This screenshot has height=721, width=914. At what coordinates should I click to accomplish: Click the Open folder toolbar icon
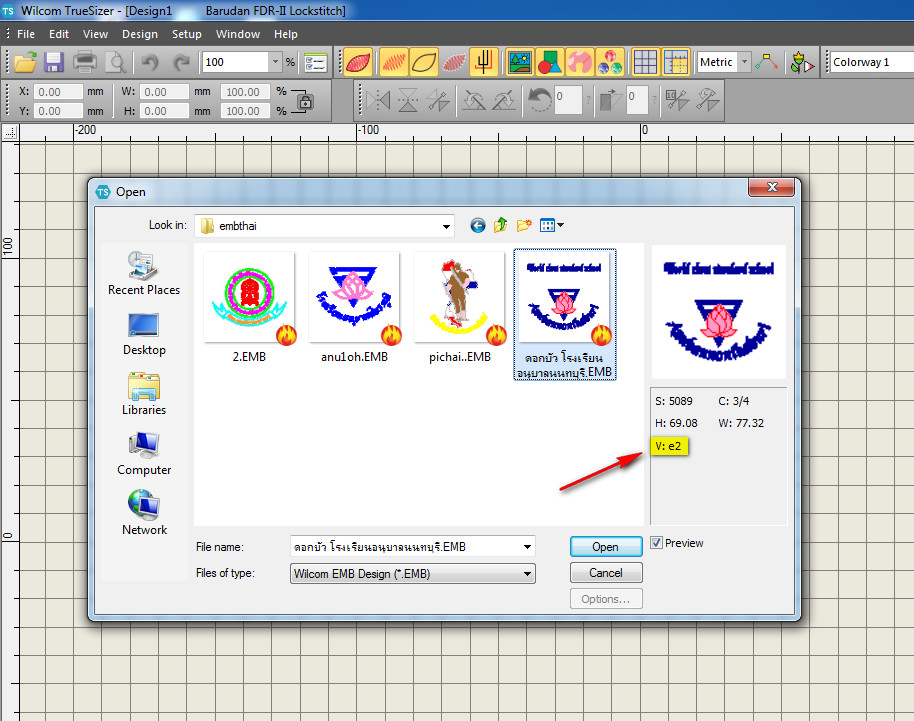pyautogui.click(x=25, y=62)
